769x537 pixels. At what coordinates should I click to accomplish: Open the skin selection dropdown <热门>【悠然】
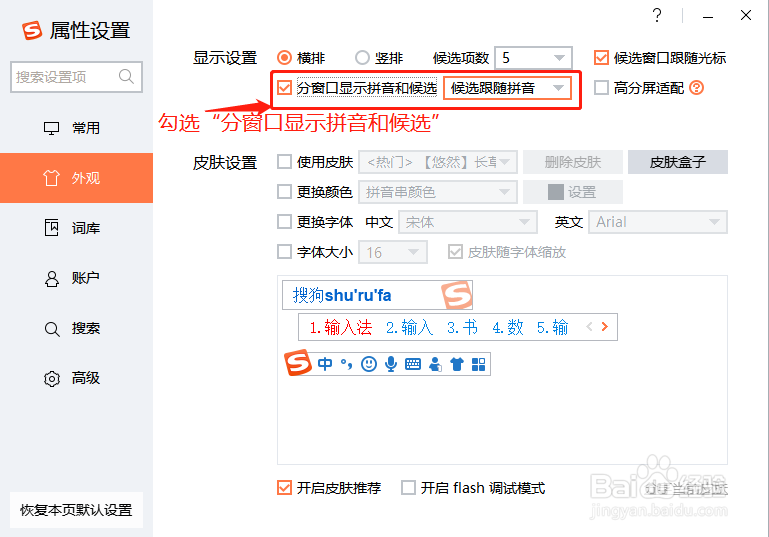tap(438, 162)
